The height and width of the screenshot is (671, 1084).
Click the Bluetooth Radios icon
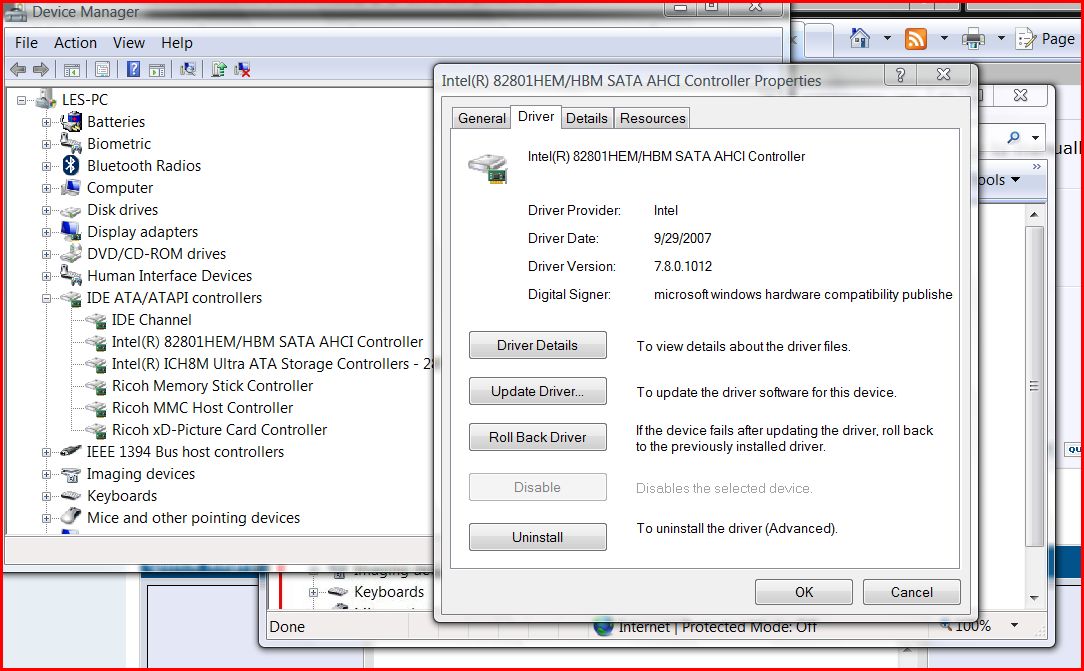click(71, 166)
